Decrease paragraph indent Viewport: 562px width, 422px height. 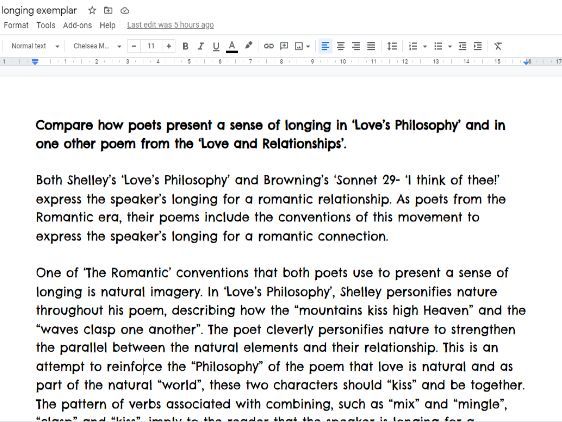coord(462,46)
